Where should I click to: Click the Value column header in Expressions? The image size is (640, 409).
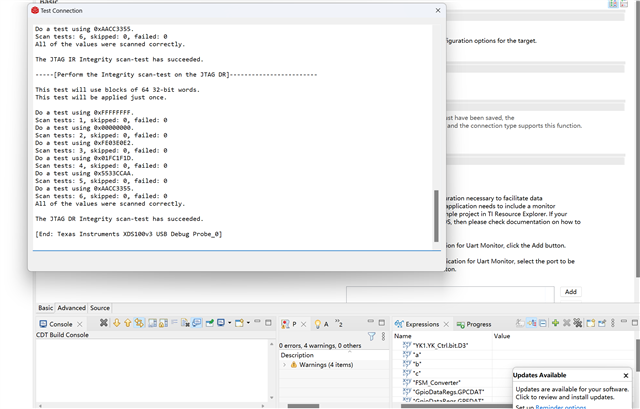pyautogui.click(x=502, y=336)
